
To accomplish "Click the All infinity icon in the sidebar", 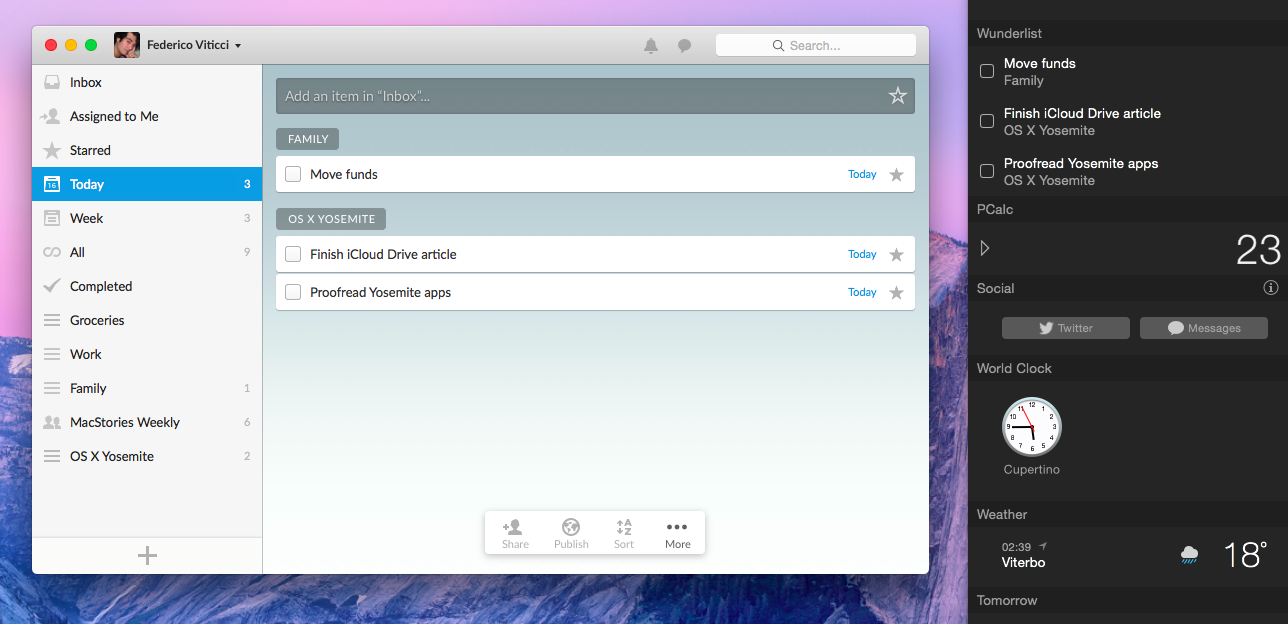I will [52, 252].
